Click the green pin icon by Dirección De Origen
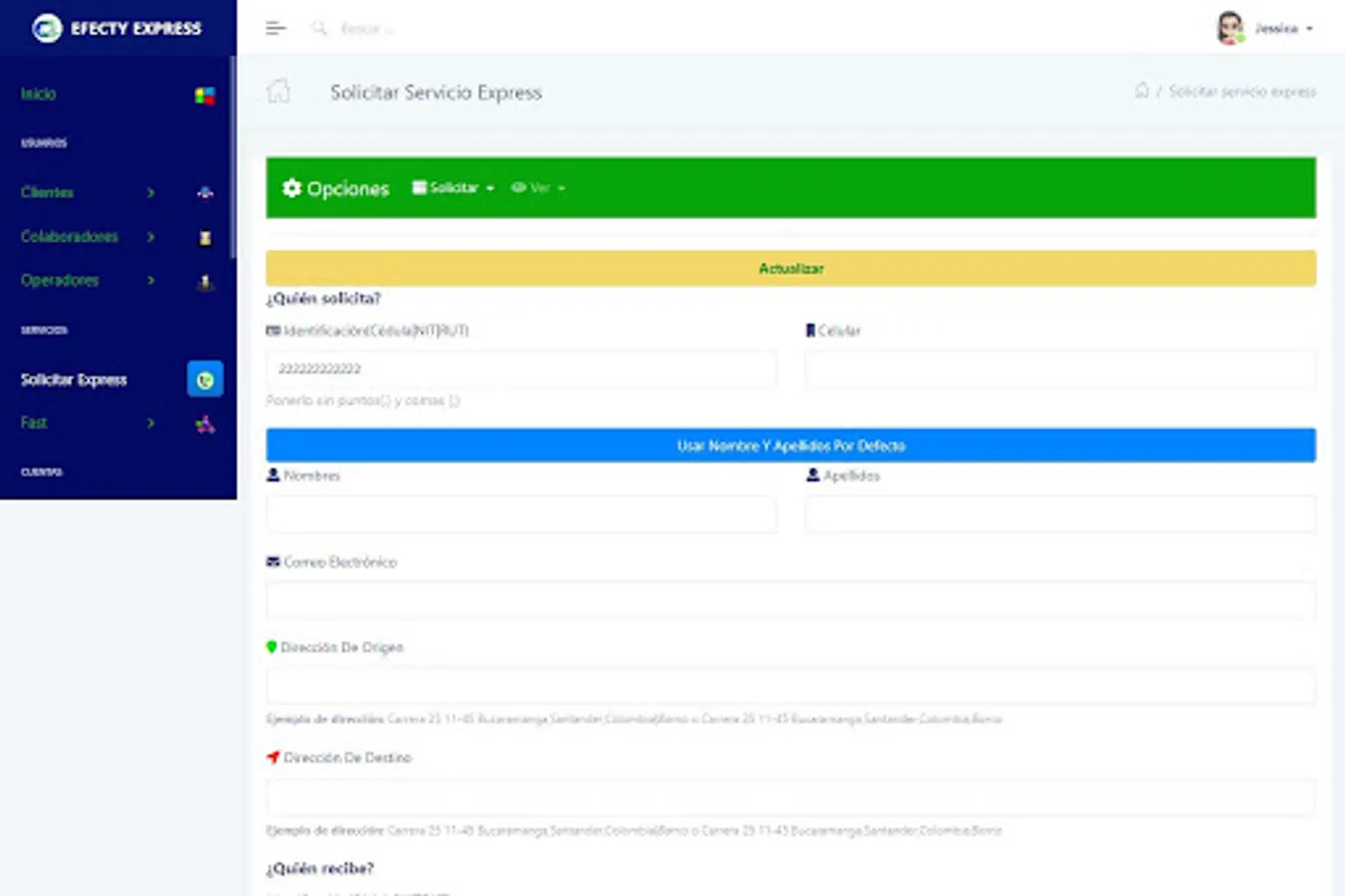Viewport: 1345px width, 896px height. 271,647
